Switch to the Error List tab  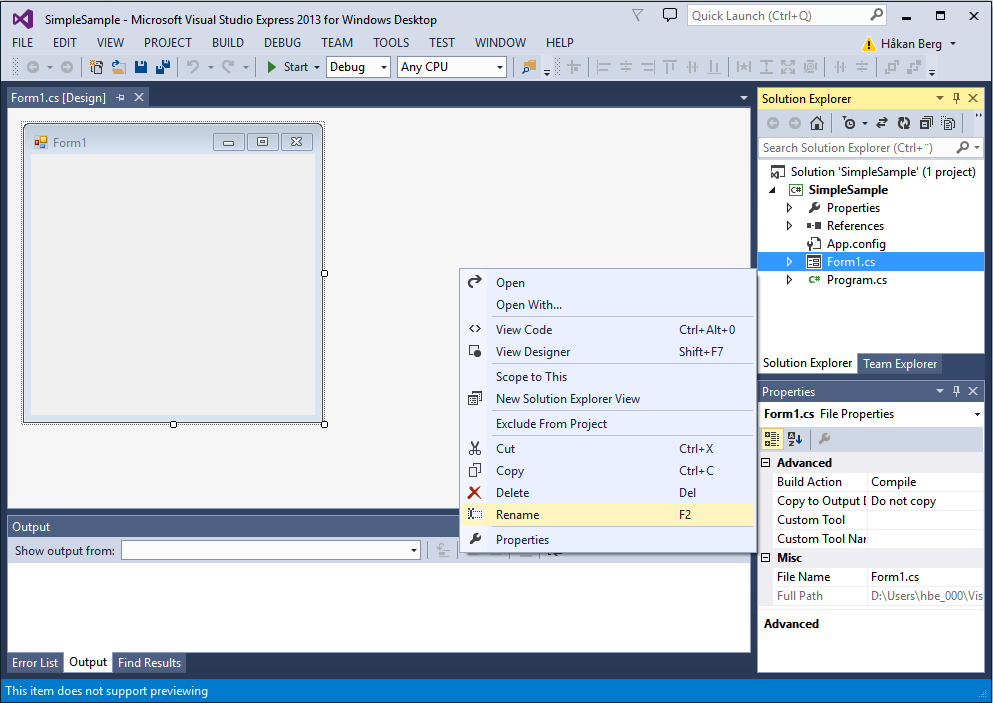(35, 662)
